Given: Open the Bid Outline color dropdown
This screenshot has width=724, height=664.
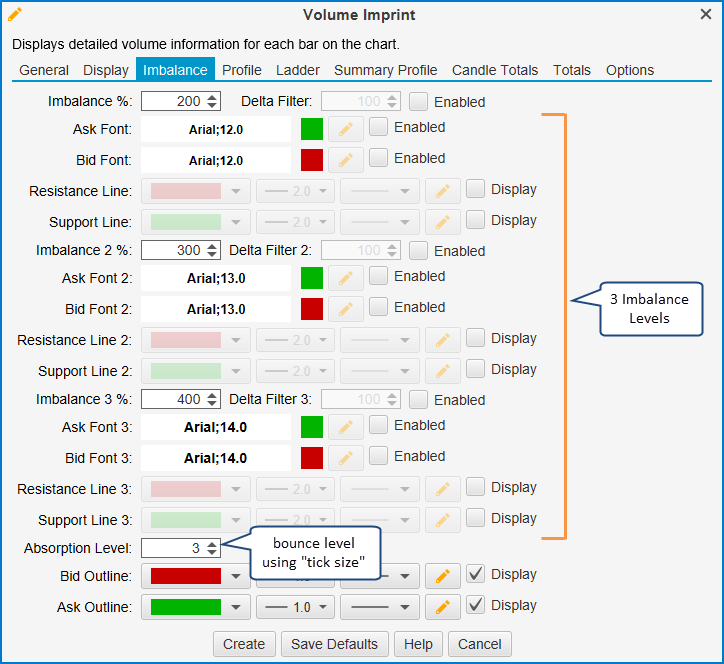Looking at the screenshot, I should (x=196, y=576).
